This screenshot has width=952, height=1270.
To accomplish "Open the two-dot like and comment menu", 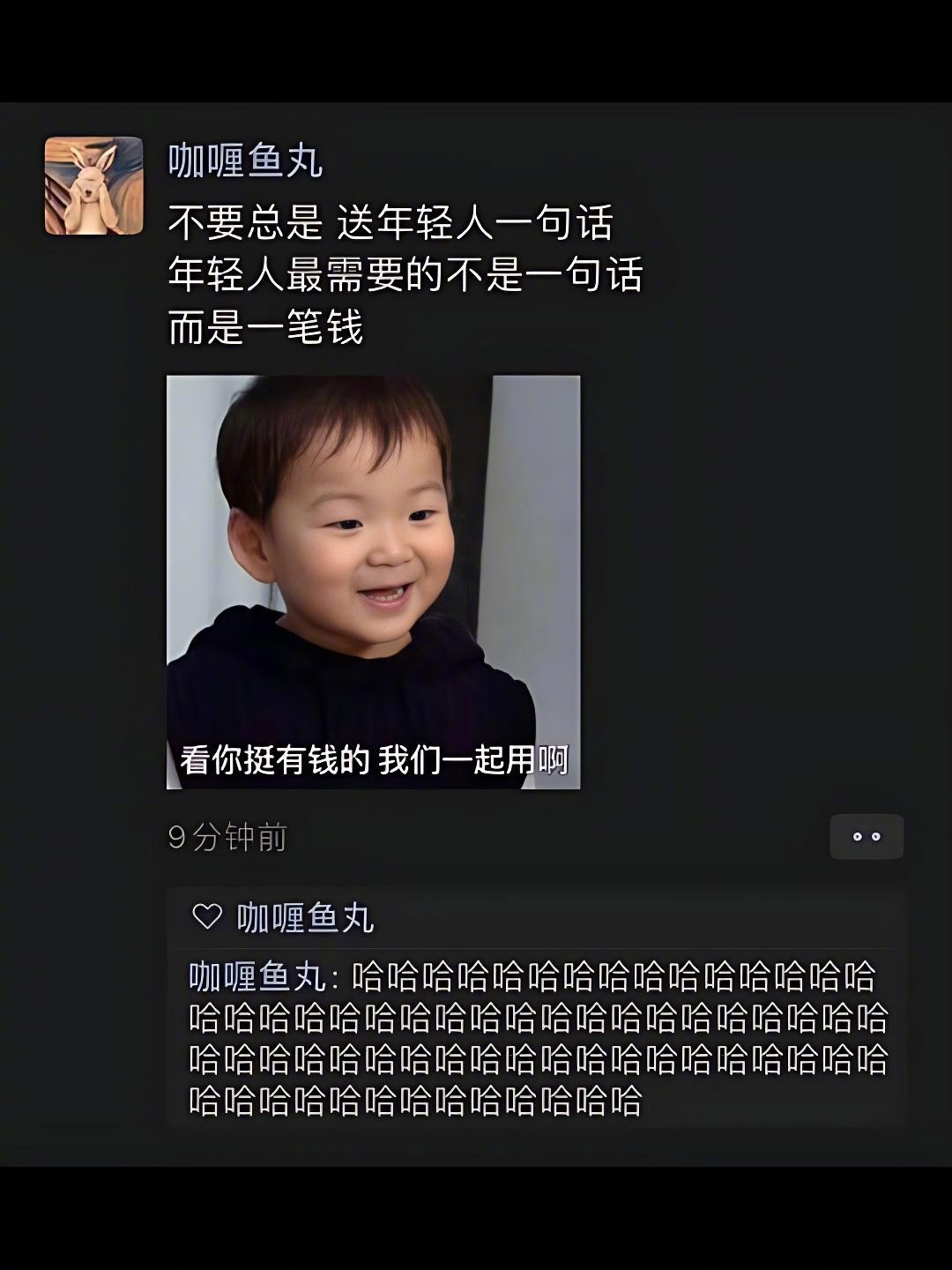I will coord(866,836).
